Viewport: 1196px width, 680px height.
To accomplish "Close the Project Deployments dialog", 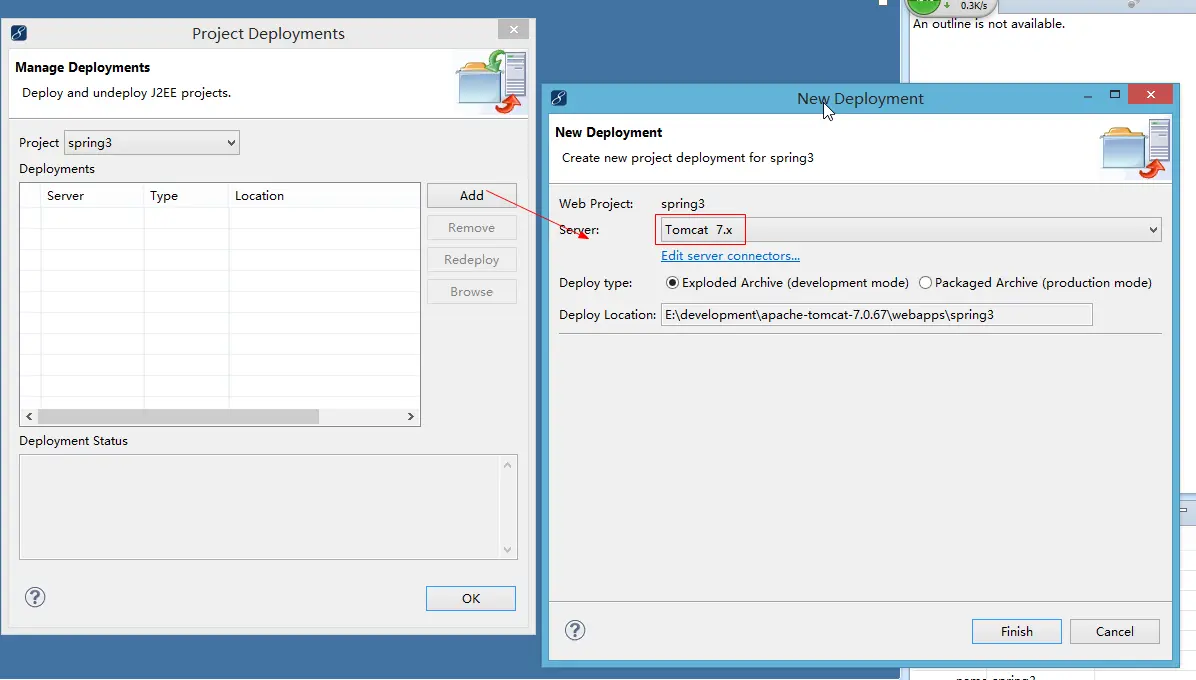I will coord(513,29).
